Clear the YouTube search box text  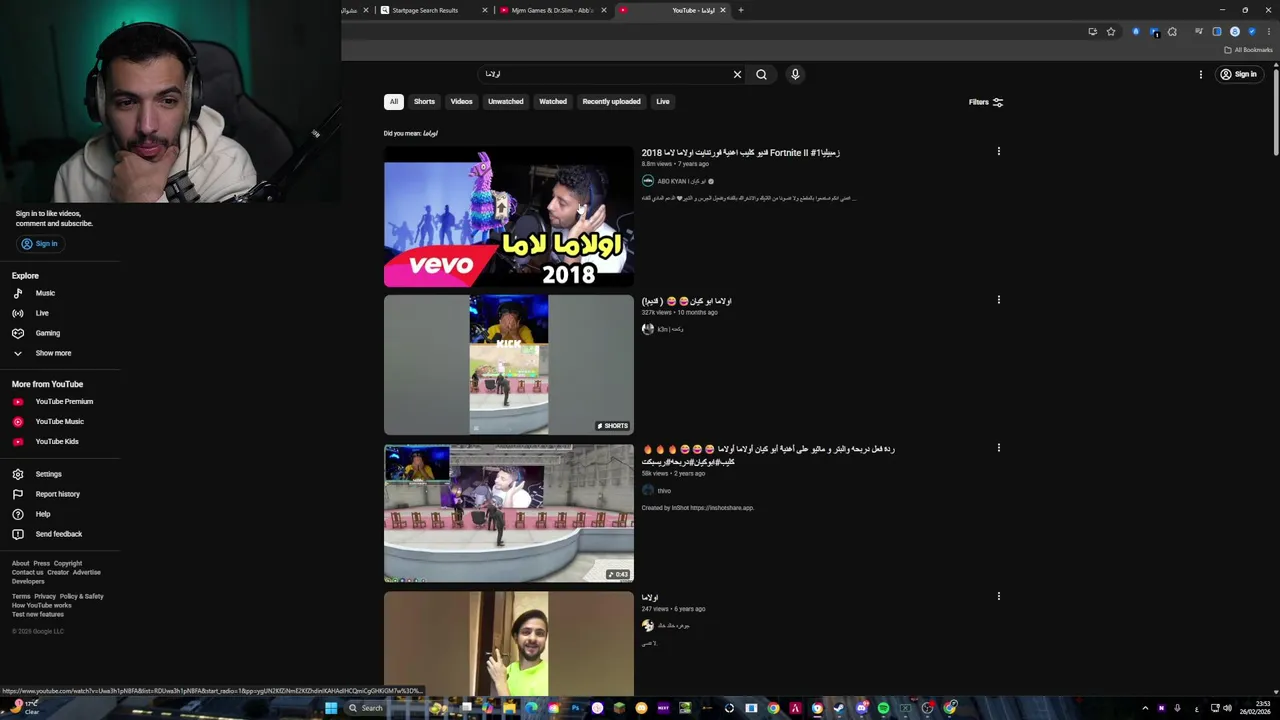point(737,74)
